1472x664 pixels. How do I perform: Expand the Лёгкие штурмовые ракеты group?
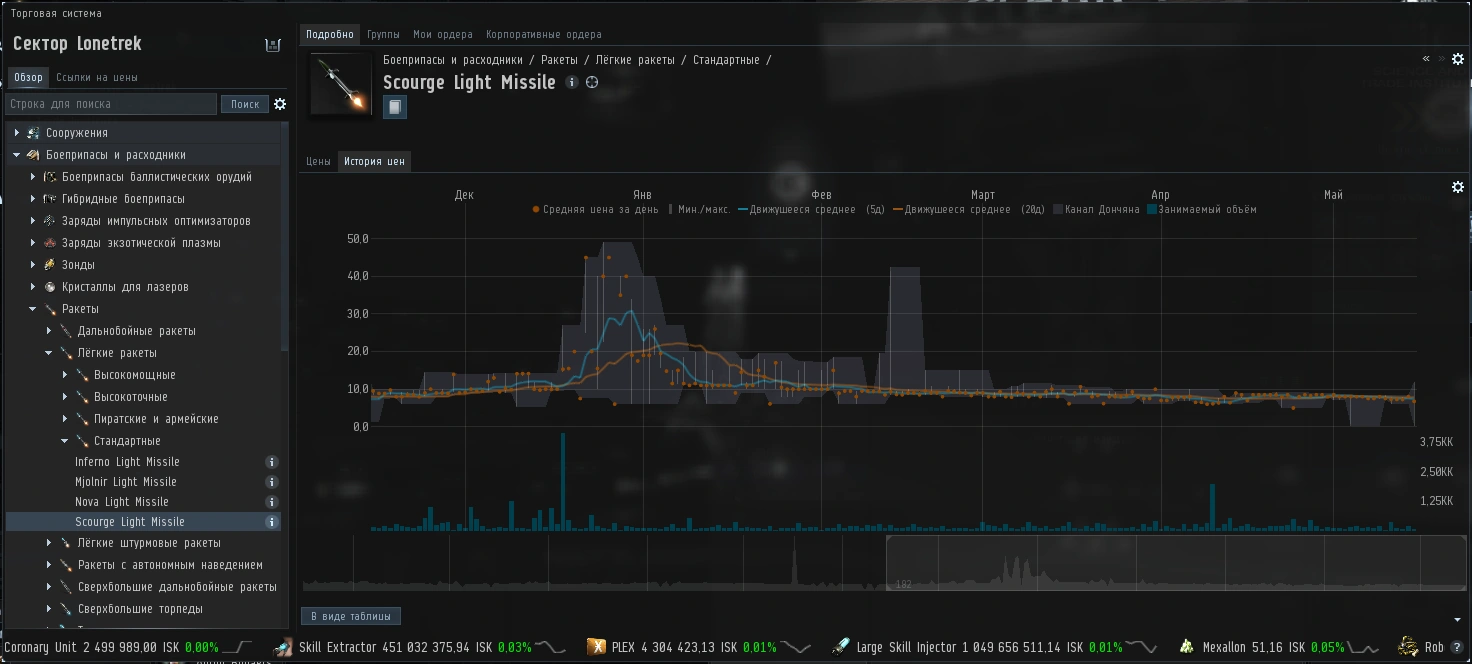pyautogui.click(x=49, y=543)
